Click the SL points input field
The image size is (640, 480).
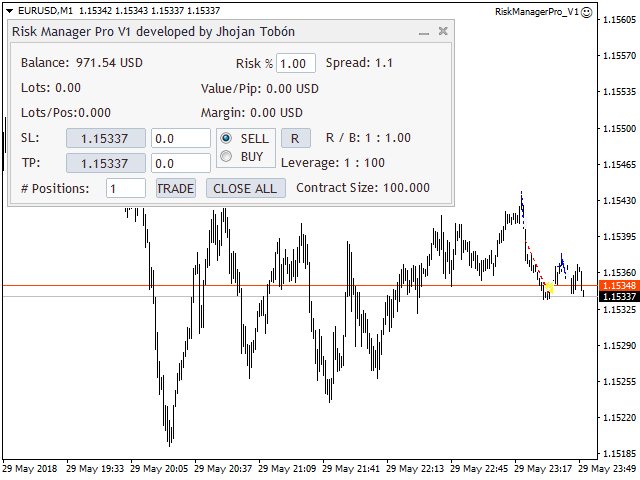pos(180,138)
